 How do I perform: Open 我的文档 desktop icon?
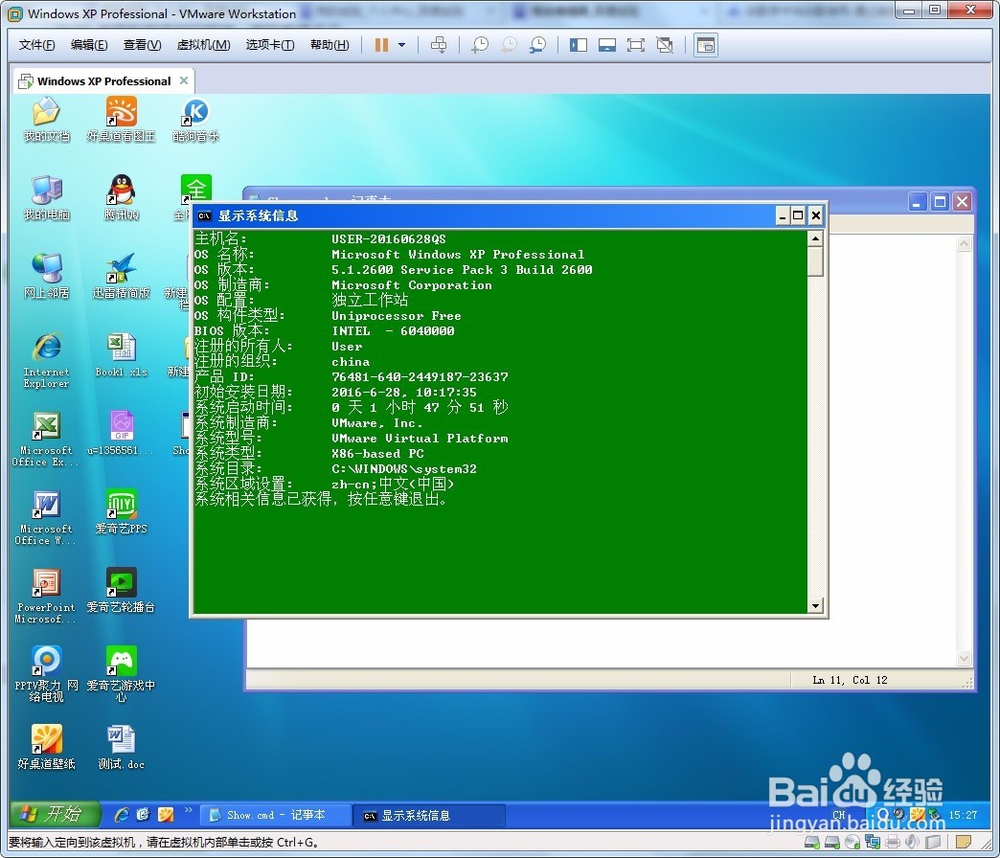point(47,120)
